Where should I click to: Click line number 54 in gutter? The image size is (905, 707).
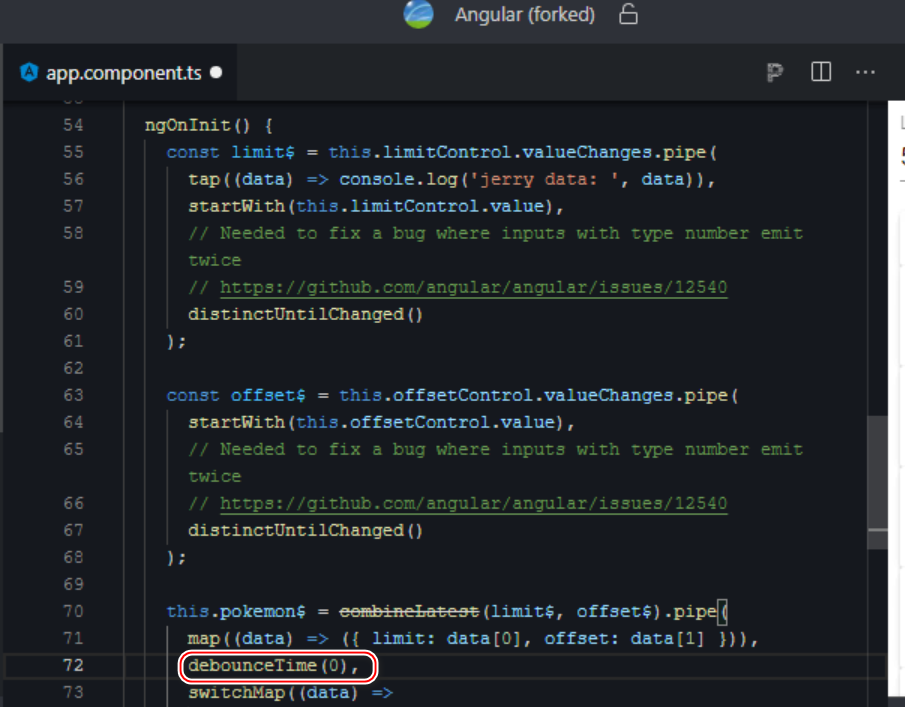click(73, 125)
